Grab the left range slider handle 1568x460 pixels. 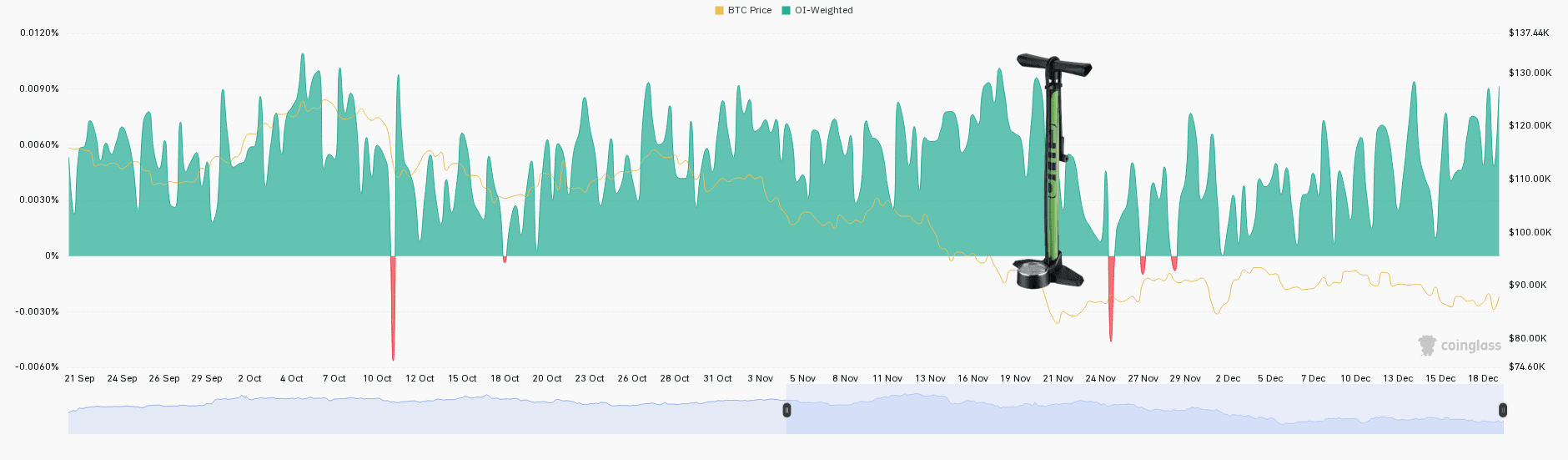point(787,410)
